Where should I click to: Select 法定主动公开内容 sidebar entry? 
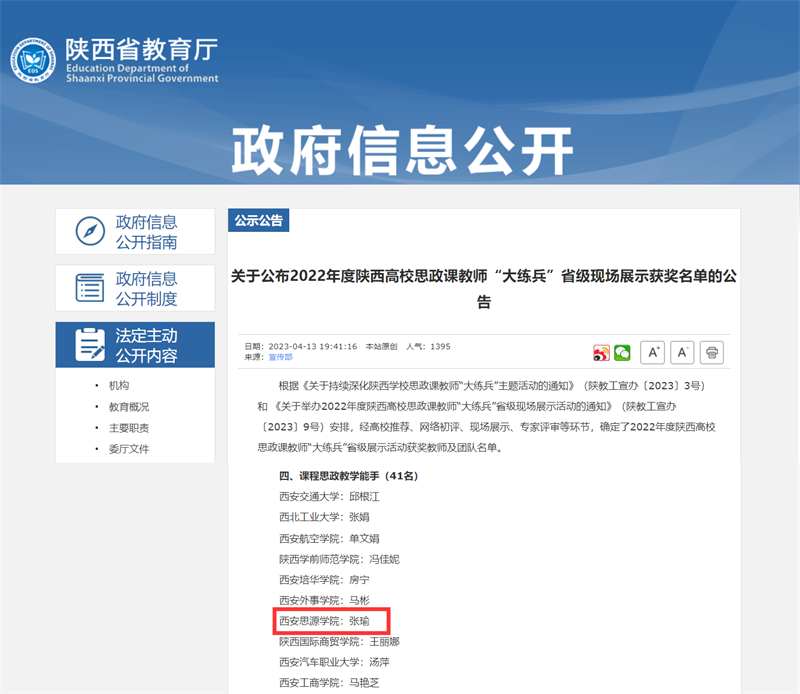click(135, 344)
